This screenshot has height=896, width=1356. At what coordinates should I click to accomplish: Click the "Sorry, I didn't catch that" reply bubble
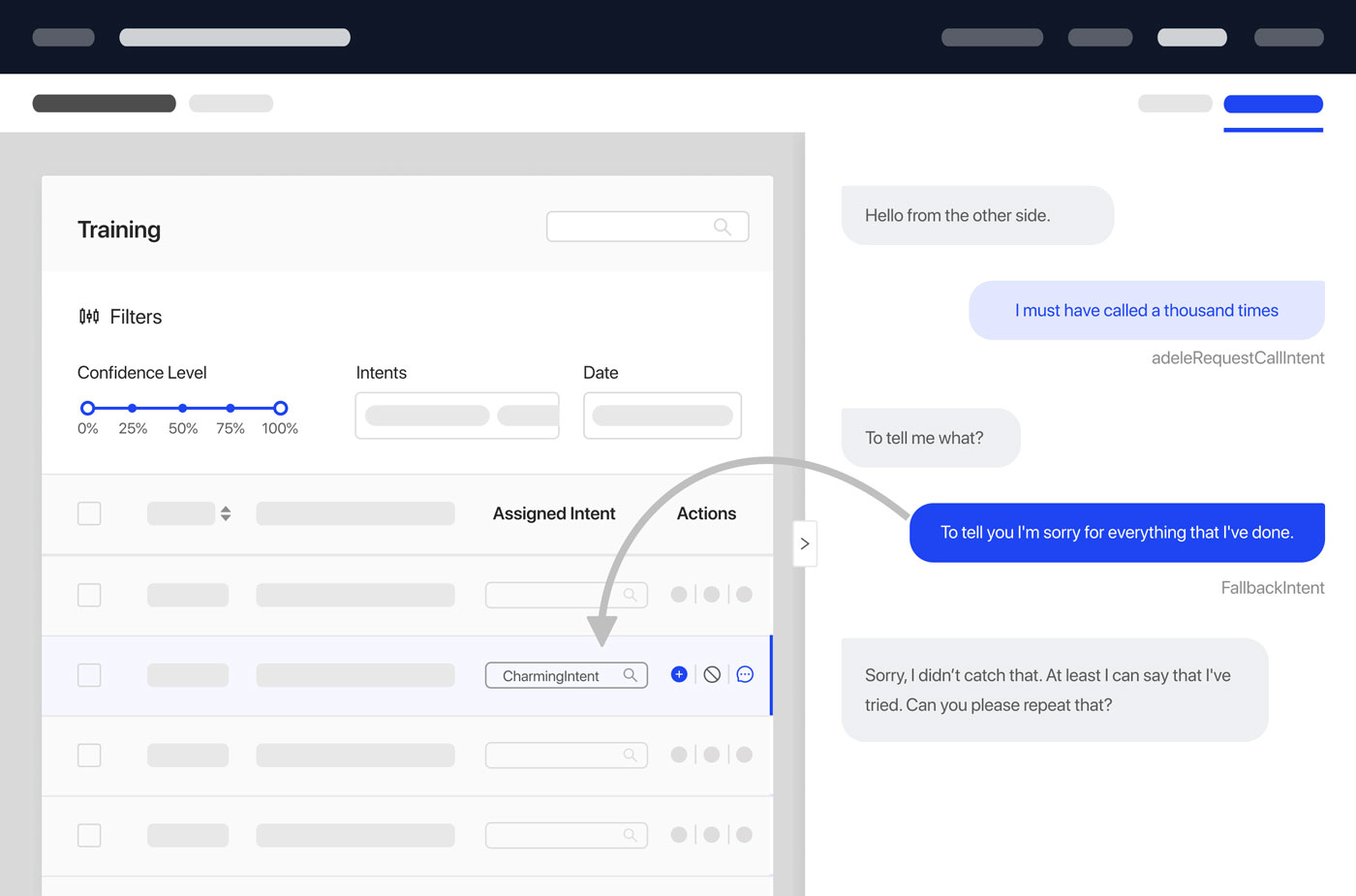click(x=1055, y=690)
